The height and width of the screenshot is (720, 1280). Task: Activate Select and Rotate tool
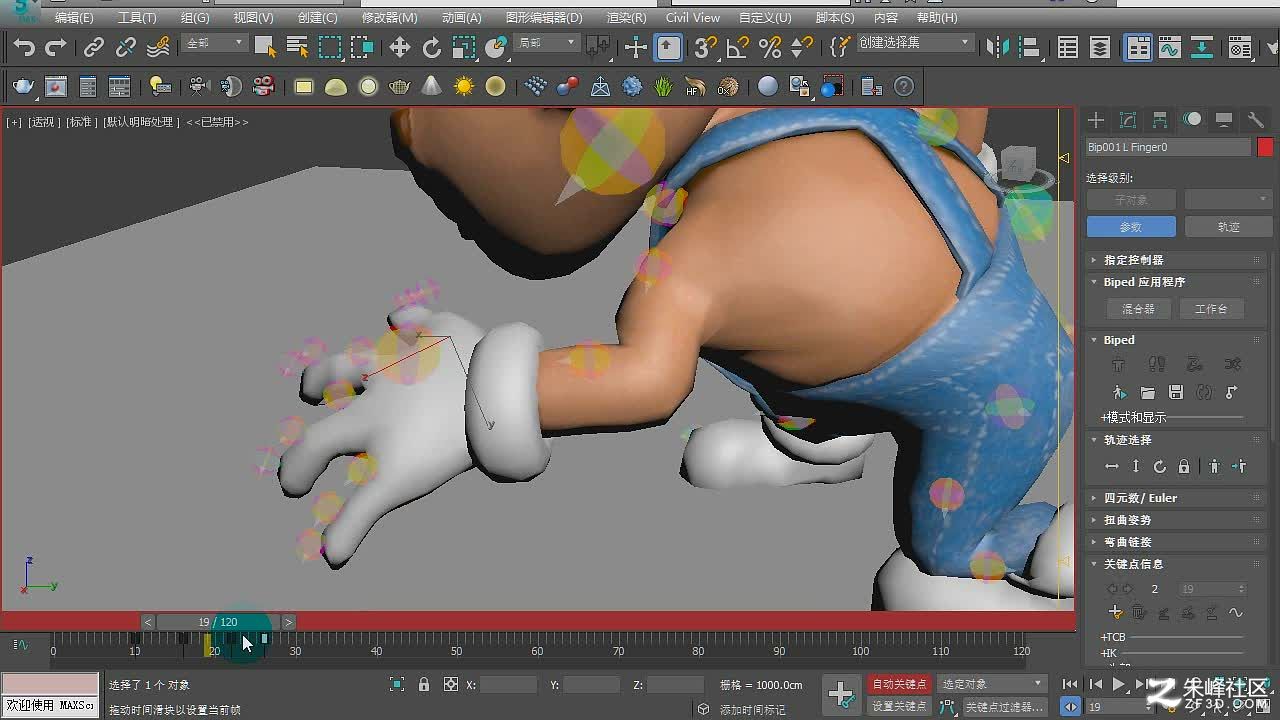(432, 47)
